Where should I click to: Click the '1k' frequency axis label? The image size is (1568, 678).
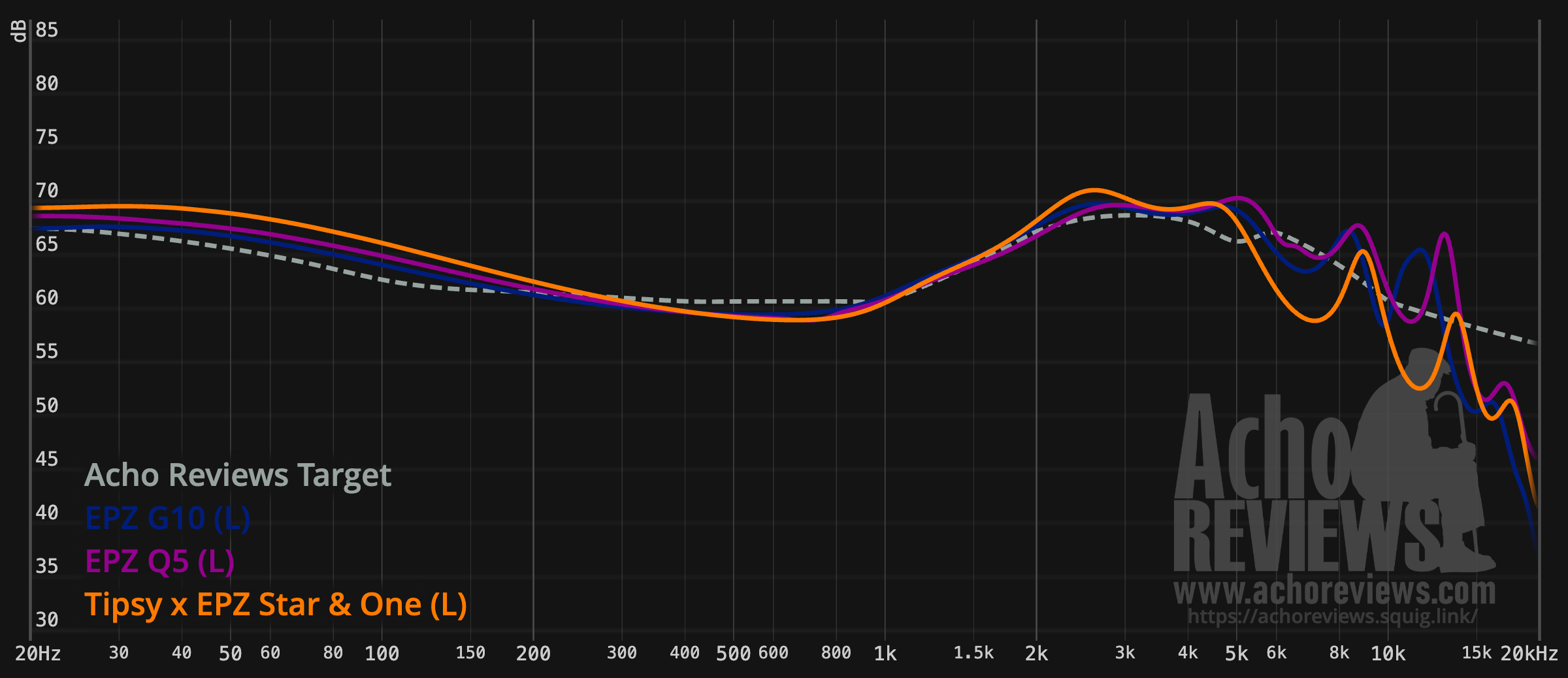885,653
